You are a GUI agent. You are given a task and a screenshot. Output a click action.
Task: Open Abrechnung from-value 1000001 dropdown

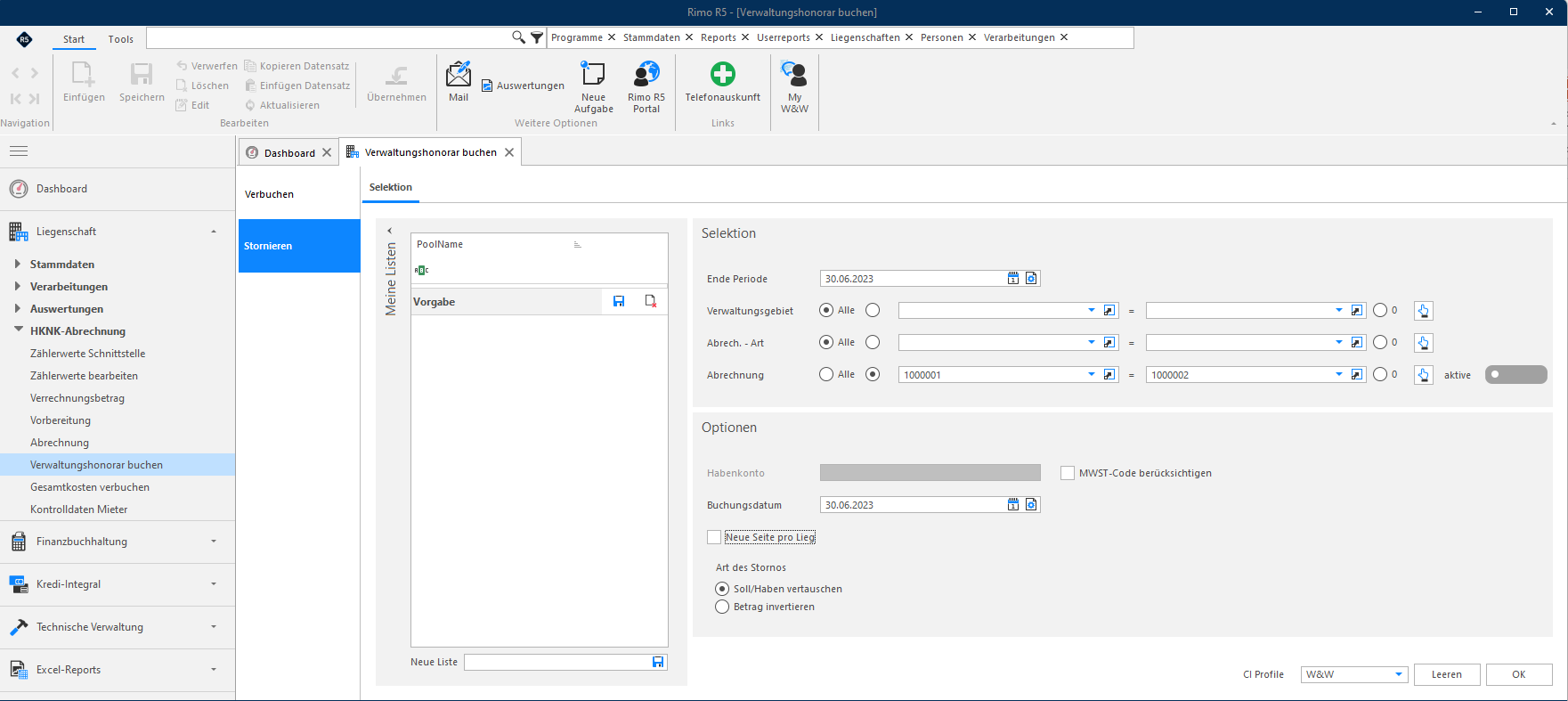click(x=1092, y=375)
